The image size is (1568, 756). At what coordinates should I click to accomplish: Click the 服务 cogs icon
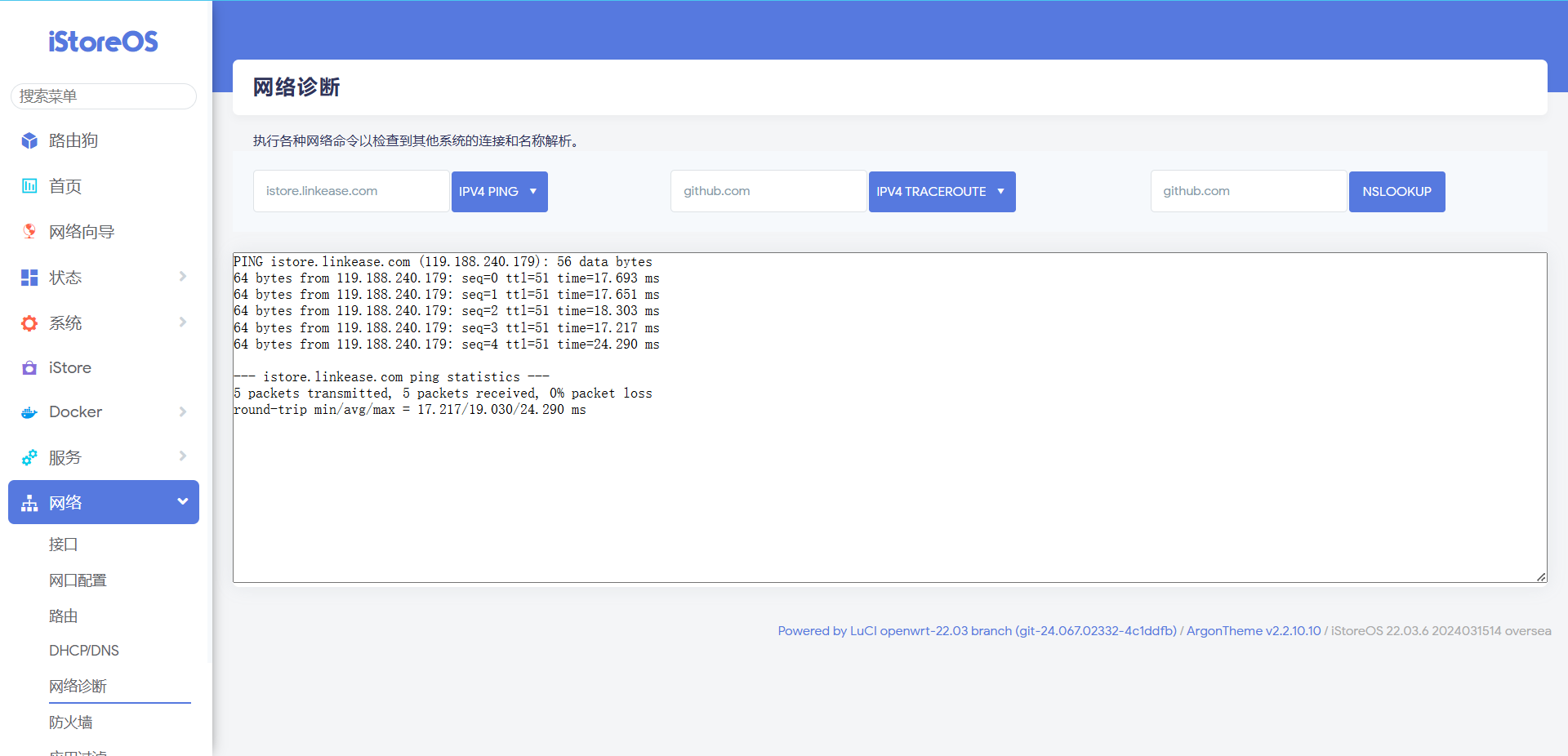pyautogui.click(x=29, y=457)
